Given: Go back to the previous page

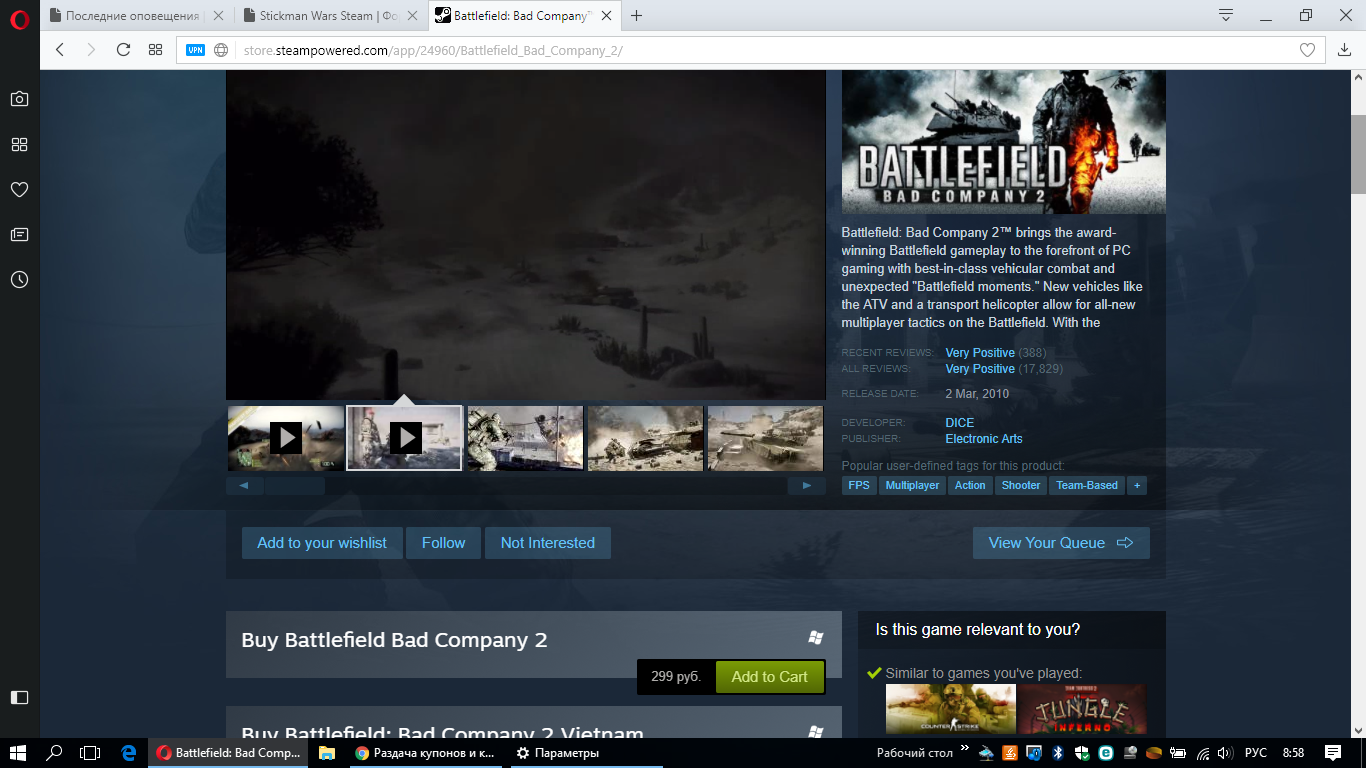Looking at the screenshot, I should click(x=60, y=50).
